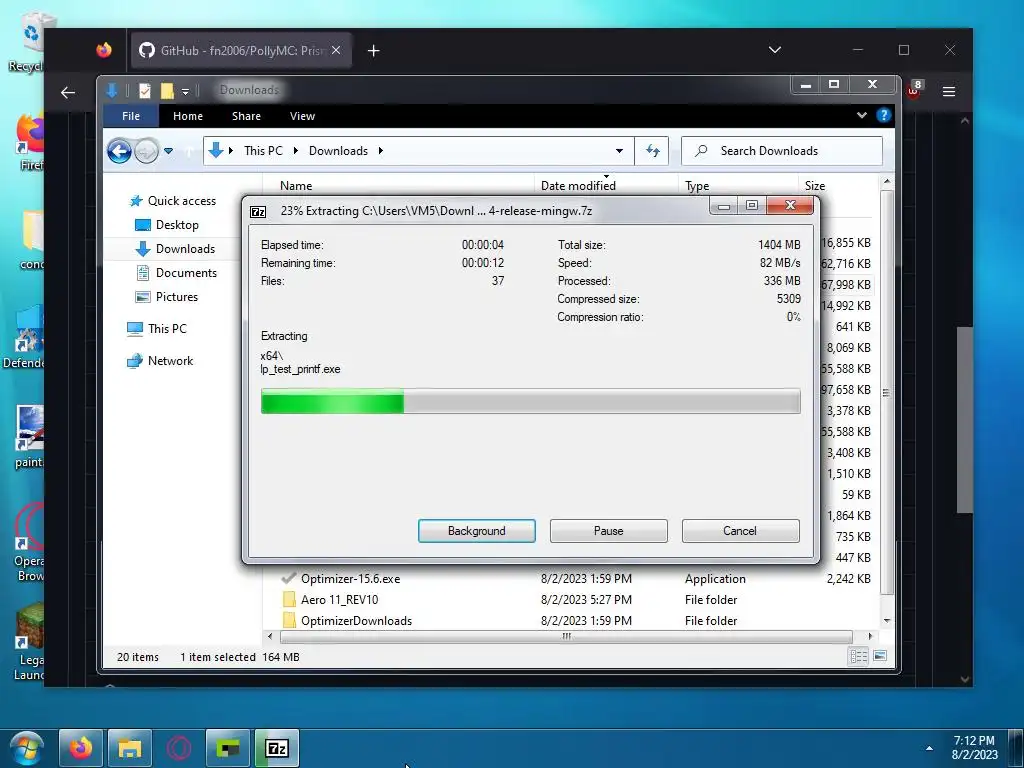This screenshot has height=768, width=1024.
Task: Click the Search Downloads field
Action: click(x=782, y=151)
